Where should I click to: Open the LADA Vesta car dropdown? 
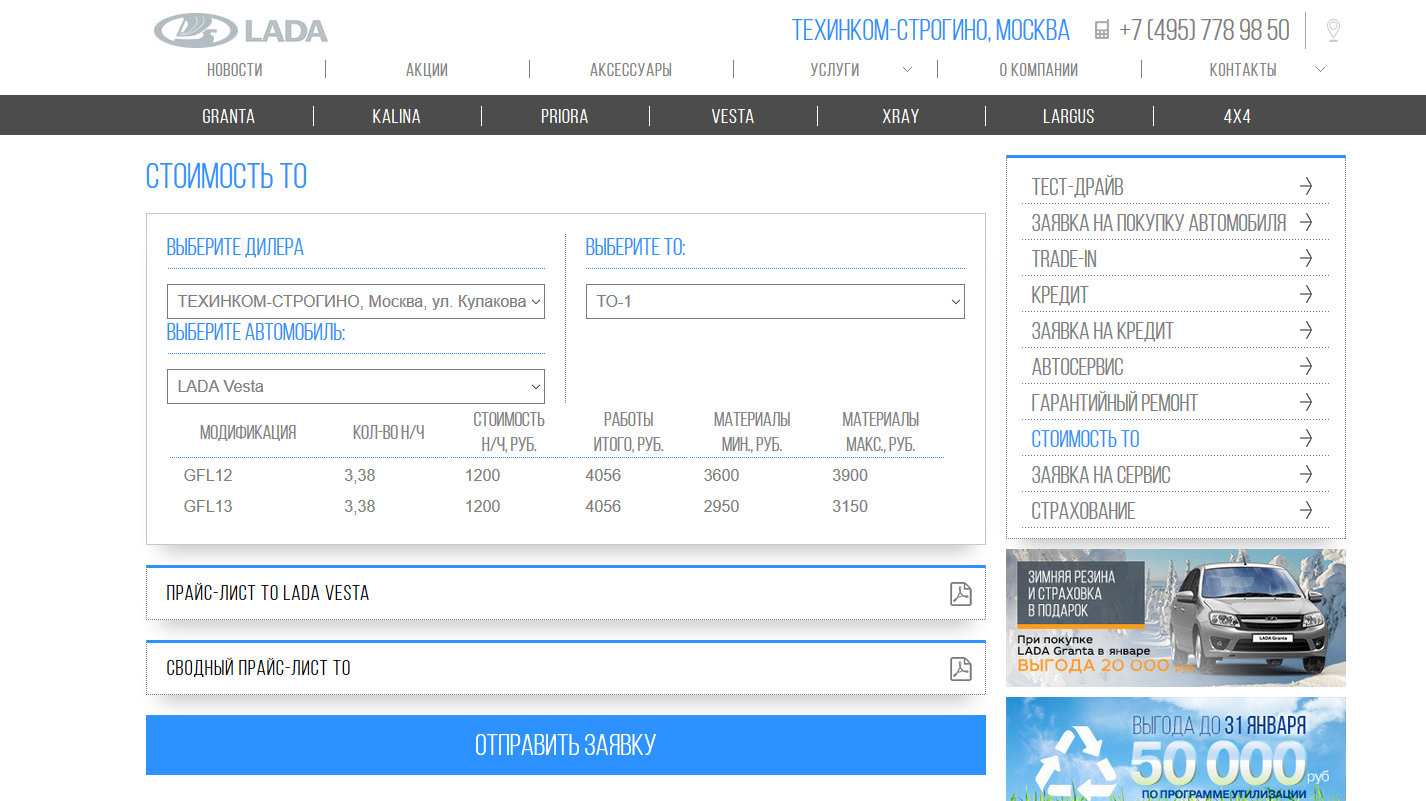click(355, 387)
